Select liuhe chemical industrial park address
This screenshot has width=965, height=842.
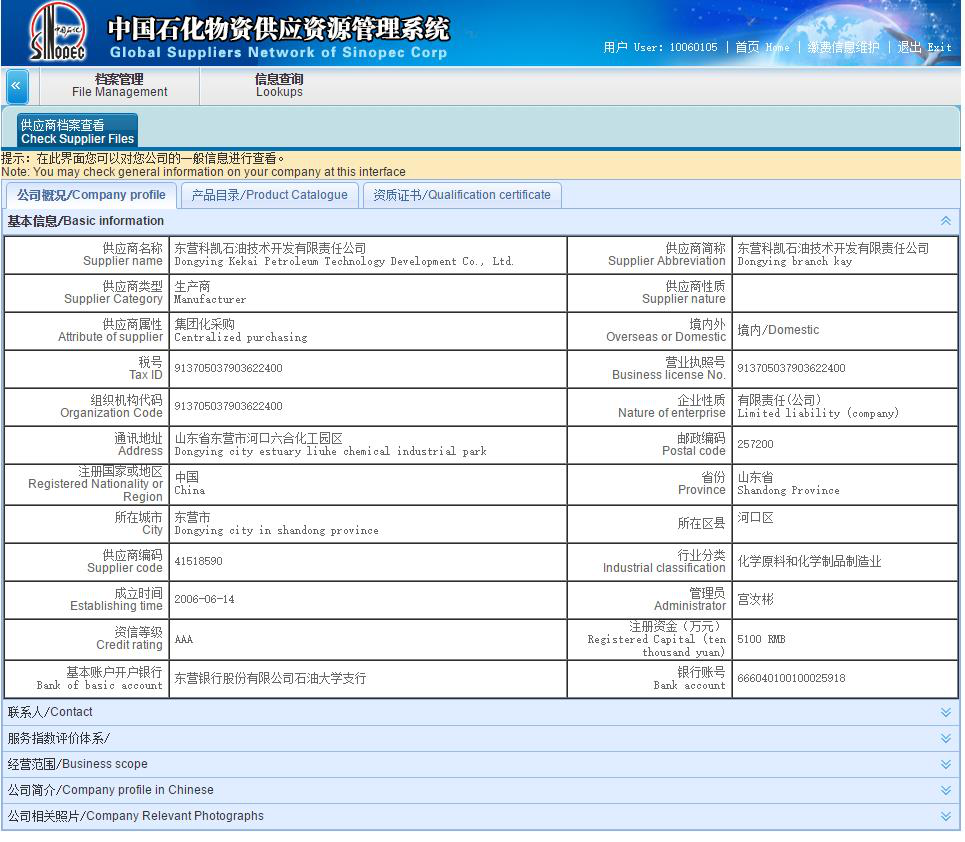tap(330, 445)
